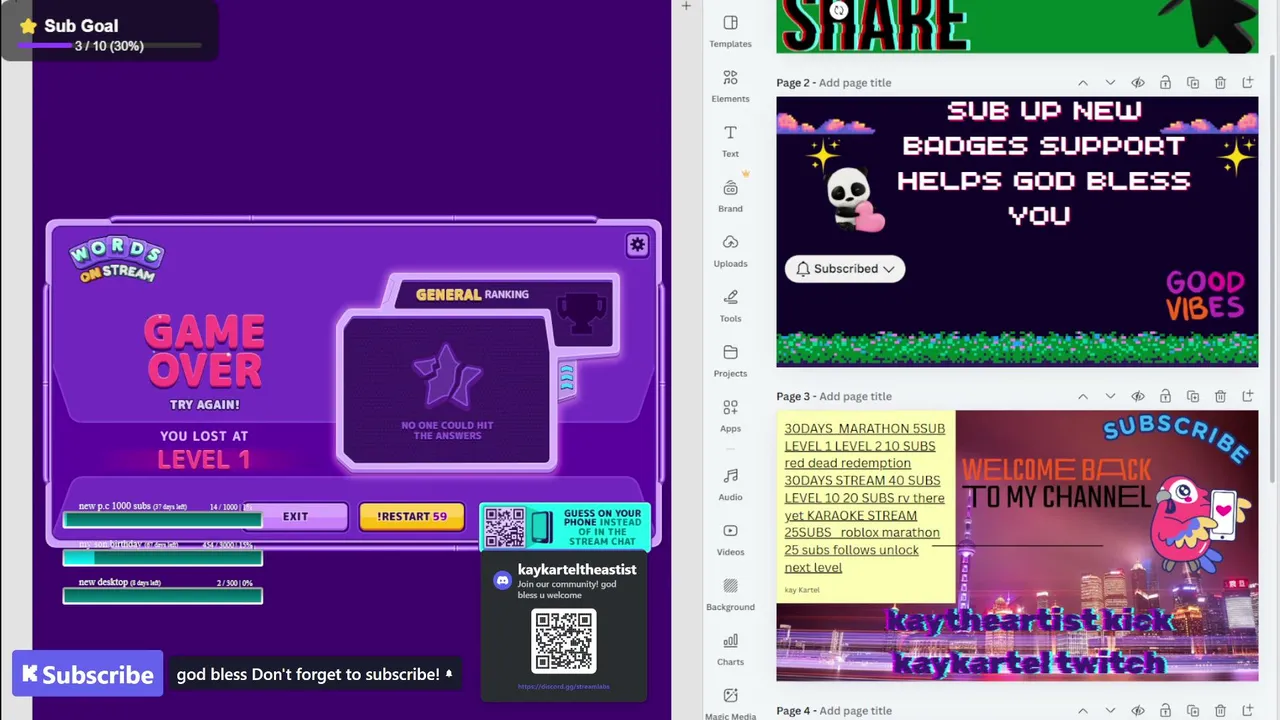This screenshot has height=720, width=1280.
Task: Move Page 2 up
Action: (x=1083, y=83)
